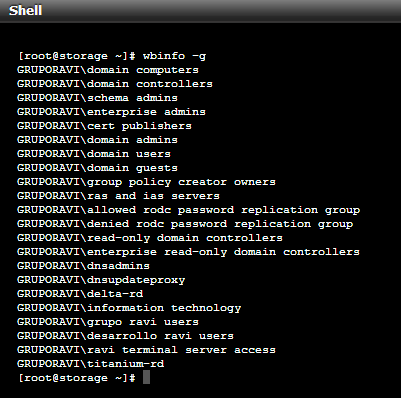This screenshot has height=398, width=401.
Task: Click the domain admins output line
Action: [97, 140]
